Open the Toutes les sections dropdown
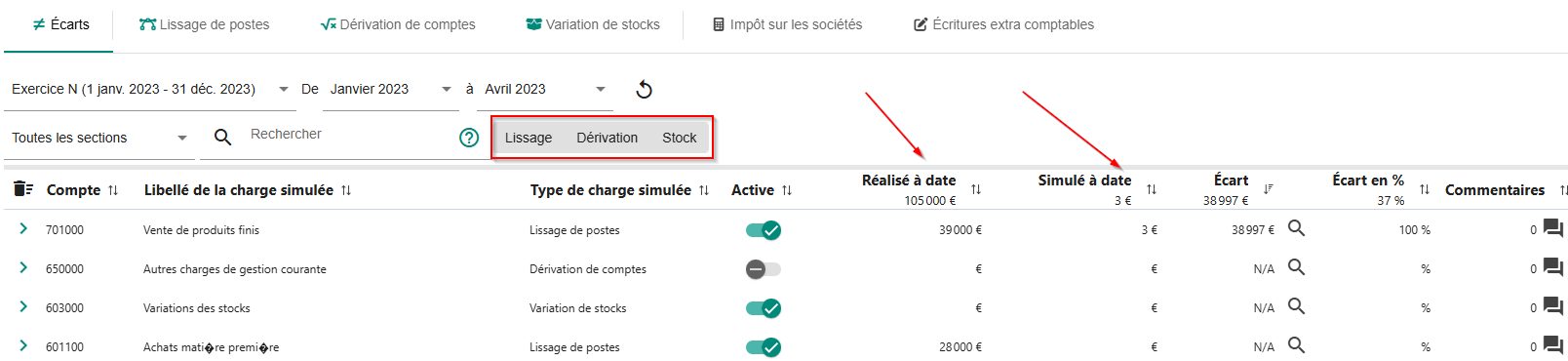This screenshot has width=1568, height=361. (99, 138)
